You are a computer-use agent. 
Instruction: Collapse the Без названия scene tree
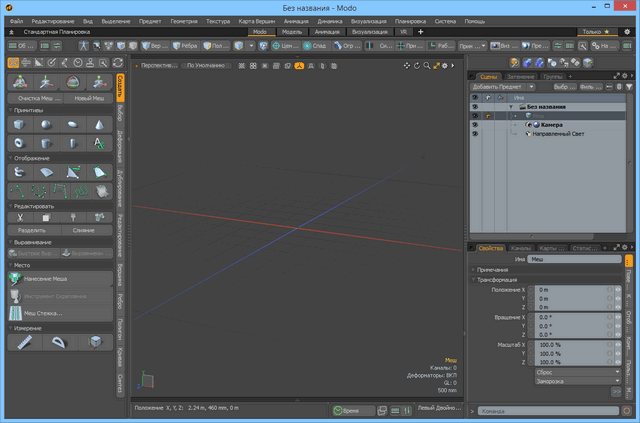510,107
